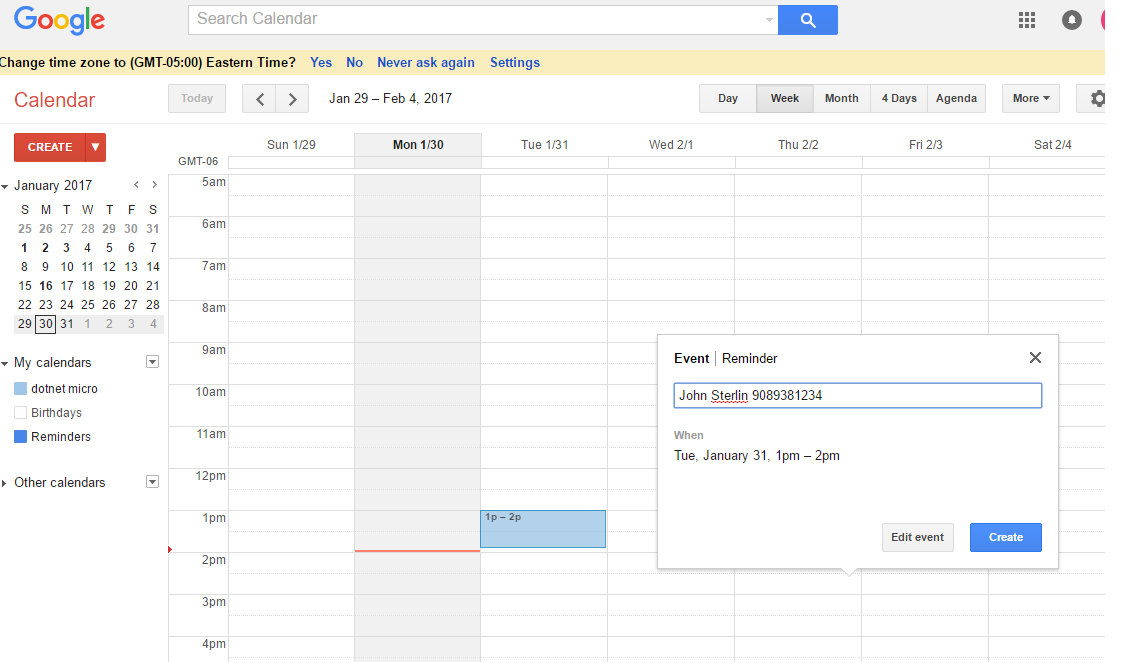Click No on time zone prompt
This screenshot has width=1137, height=662.
[354, 62]
